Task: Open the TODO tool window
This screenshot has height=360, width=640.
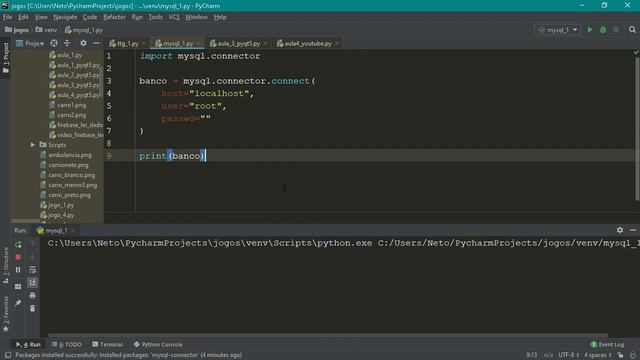Action: pyautogui.click(x=67, y=344)
